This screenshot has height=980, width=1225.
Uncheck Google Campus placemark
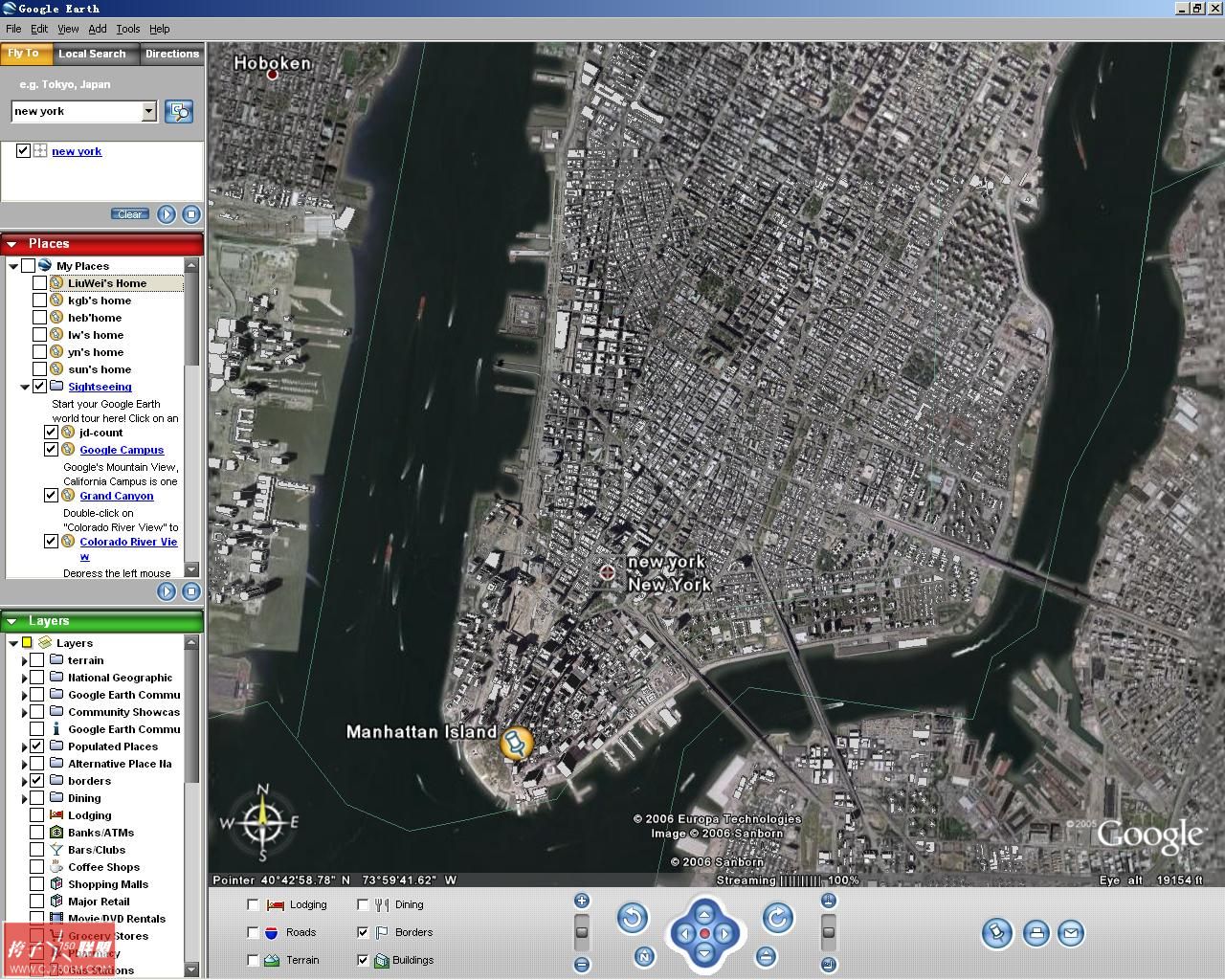pyautogui.click(x=51, y=450)
